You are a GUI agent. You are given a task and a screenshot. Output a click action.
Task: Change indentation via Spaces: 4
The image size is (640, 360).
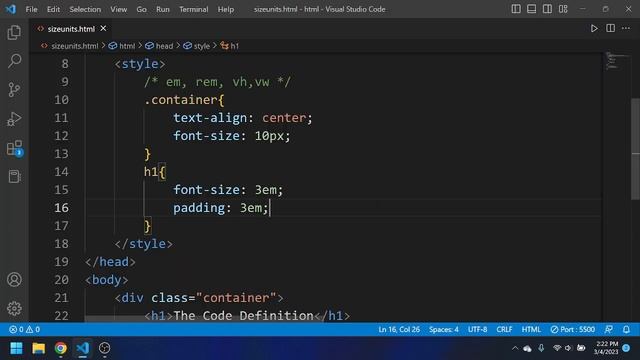444,329
